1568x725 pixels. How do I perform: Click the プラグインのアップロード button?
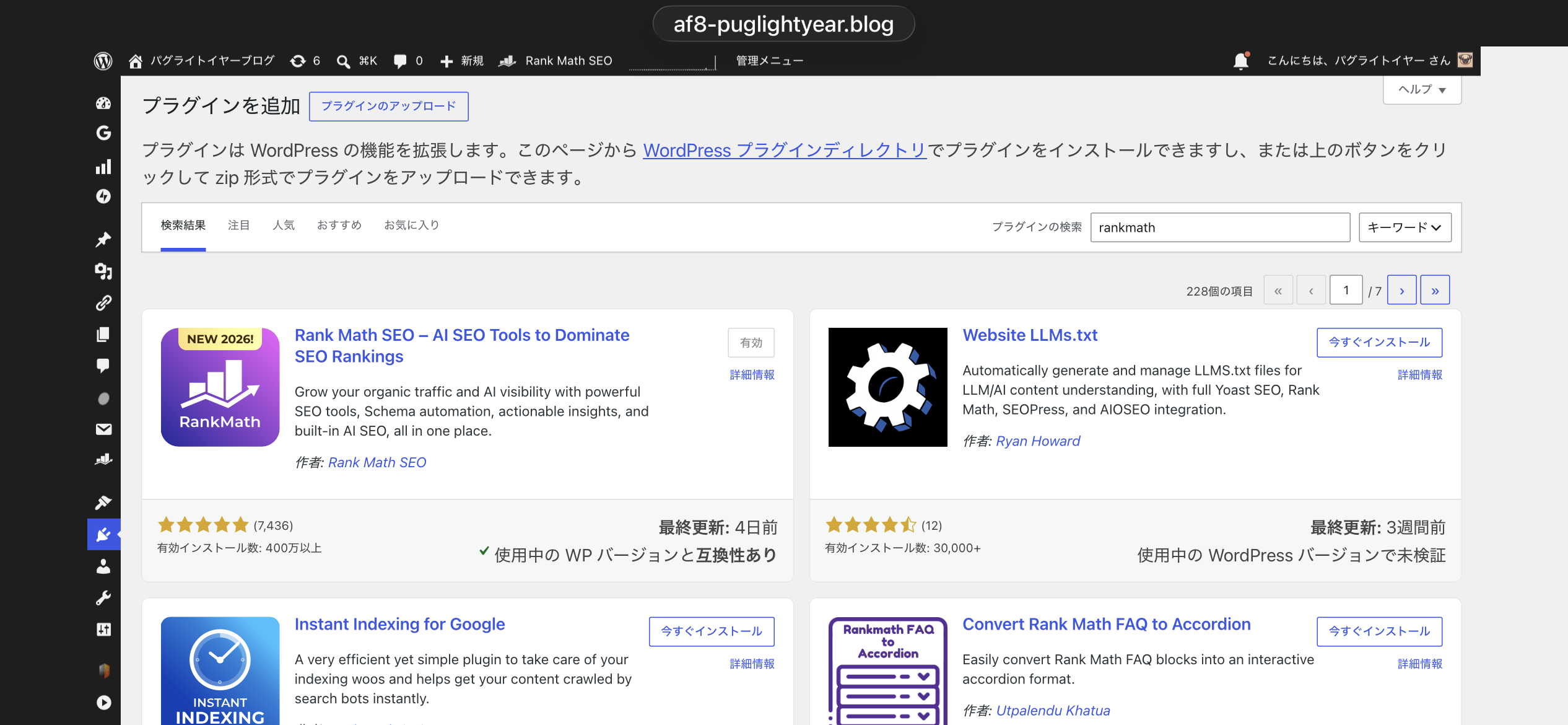click(388, 107)
